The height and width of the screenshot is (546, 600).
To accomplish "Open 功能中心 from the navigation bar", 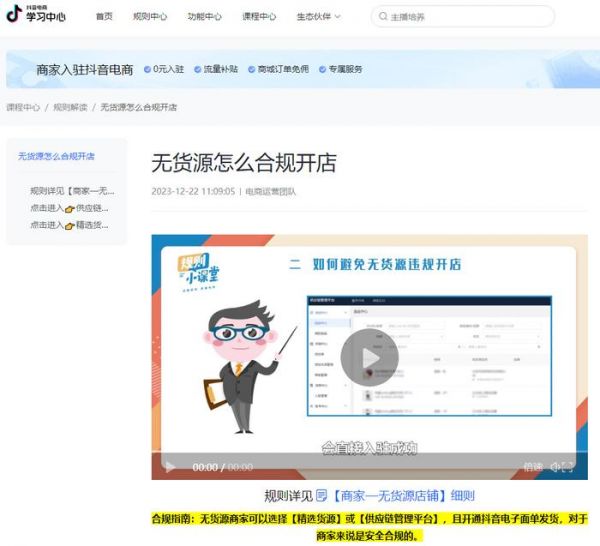I will (204, 17).
